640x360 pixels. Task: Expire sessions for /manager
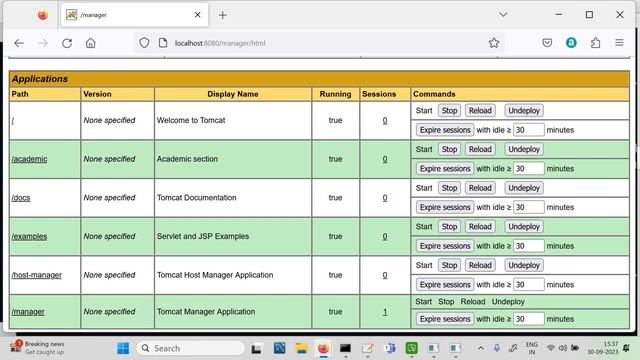pyautogui.click(x=445, y=319)
